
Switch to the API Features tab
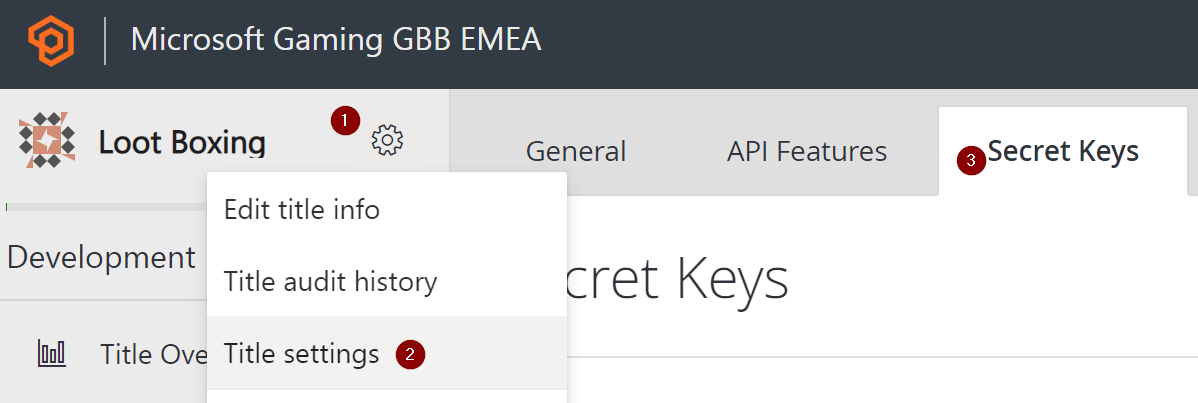pos(807,151)
